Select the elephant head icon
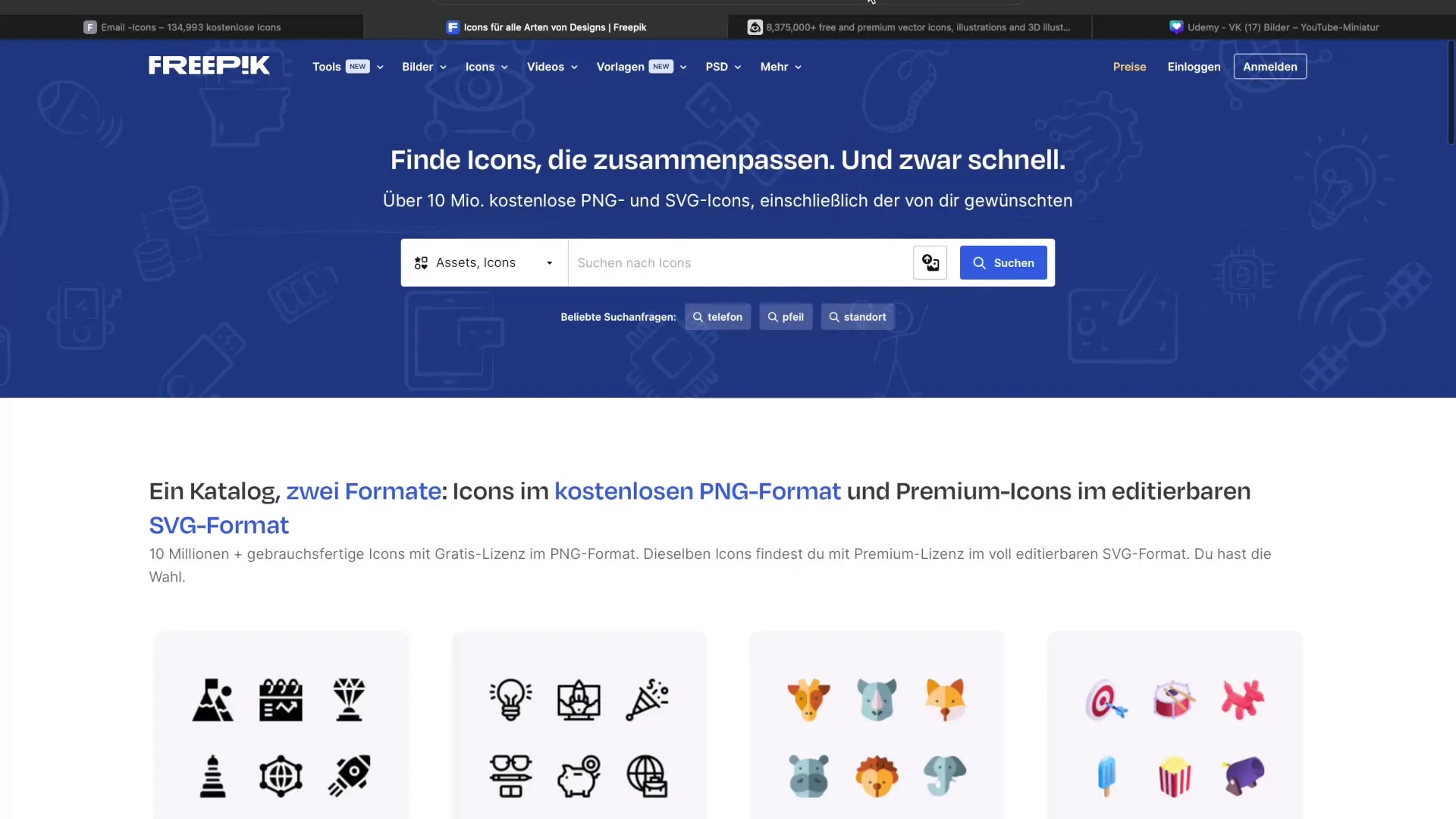 [945, 776]
